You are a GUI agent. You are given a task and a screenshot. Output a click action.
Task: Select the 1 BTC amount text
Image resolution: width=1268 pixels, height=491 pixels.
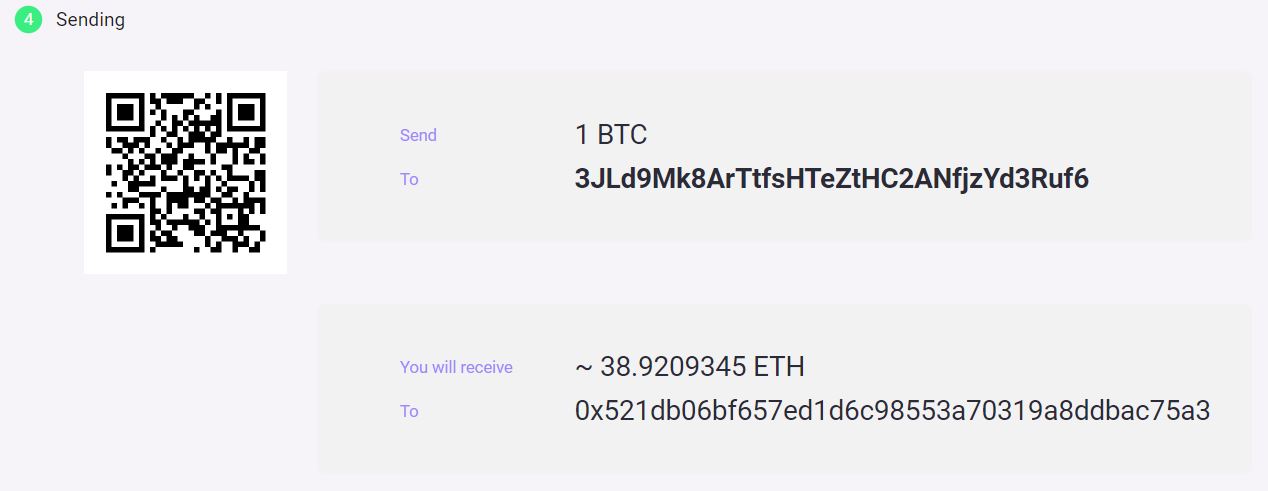611,135
